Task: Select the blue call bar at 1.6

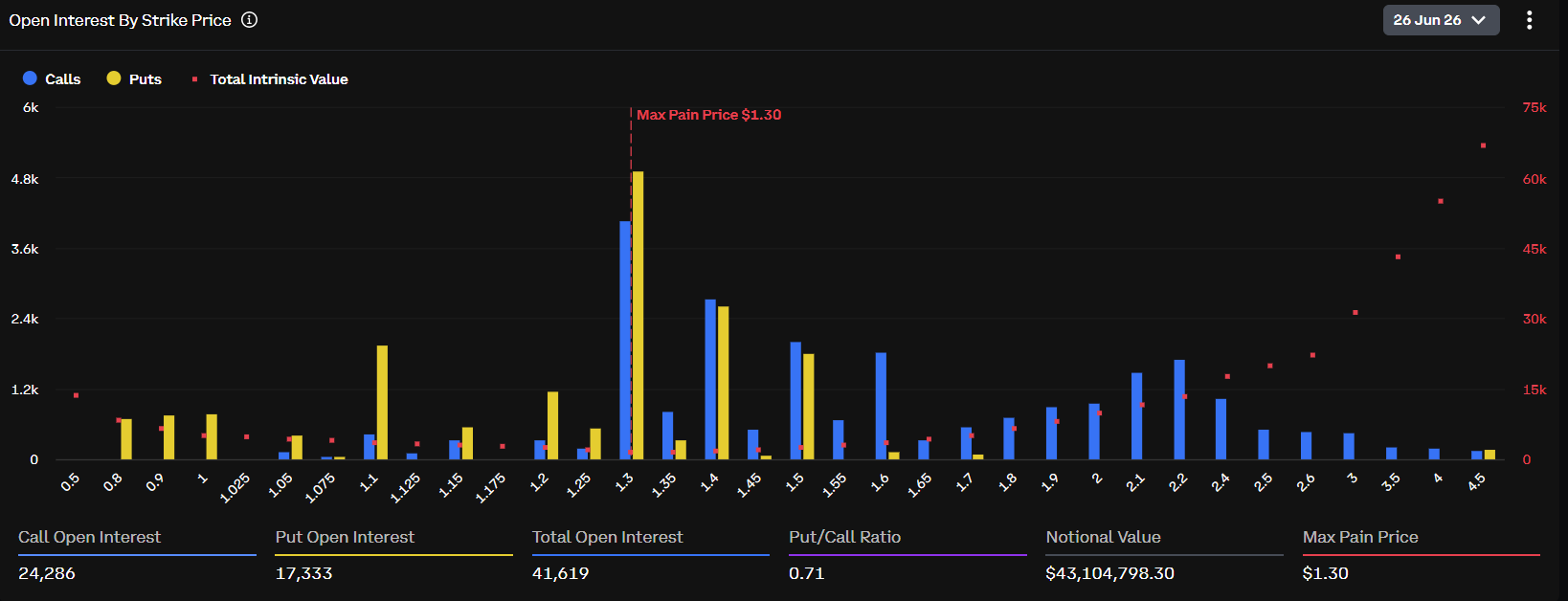Action: (881, 407)
